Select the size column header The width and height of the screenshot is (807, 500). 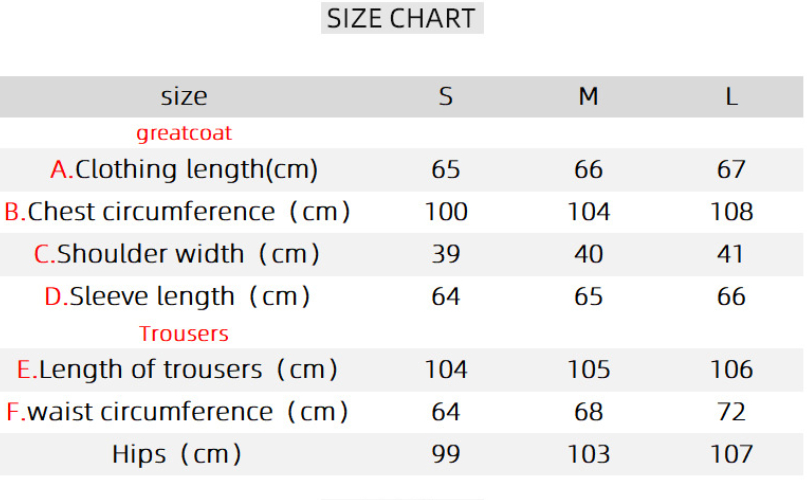(x=184, y=97)
